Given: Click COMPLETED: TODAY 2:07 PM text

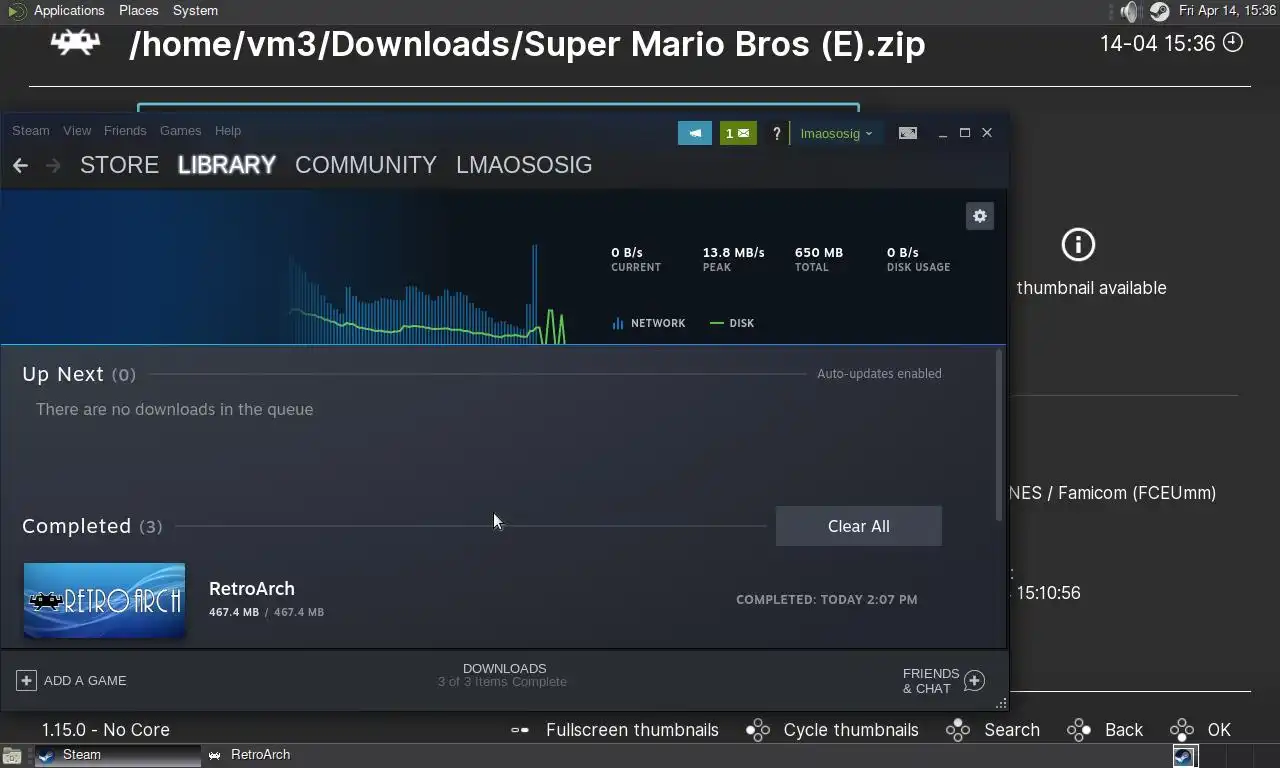Looking at the screenshot, I should point(827,600).
